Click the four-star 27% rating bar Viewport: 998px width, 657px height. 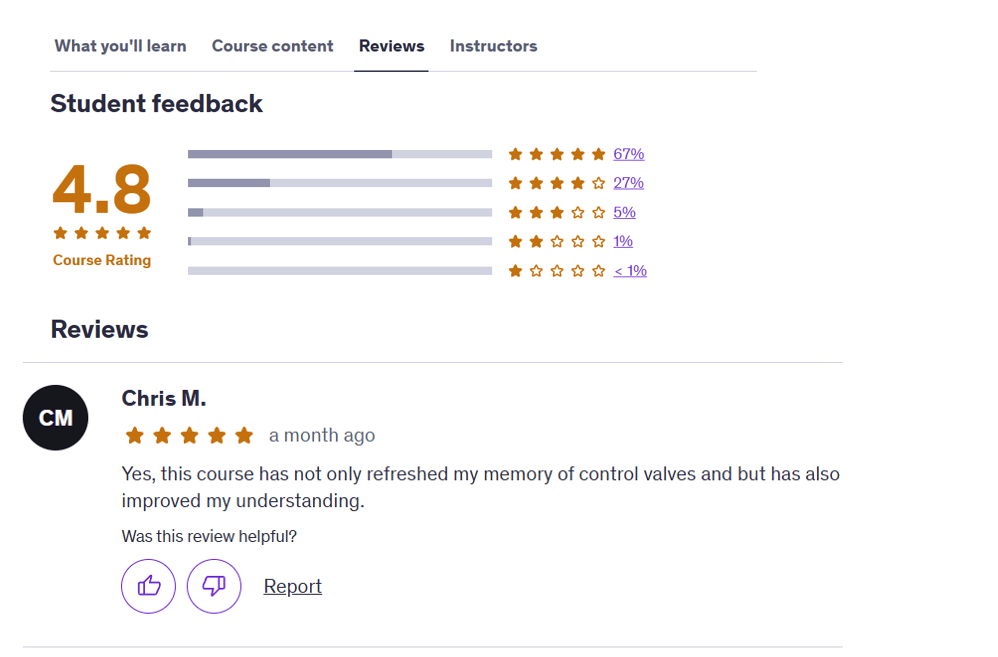point(340,183)
